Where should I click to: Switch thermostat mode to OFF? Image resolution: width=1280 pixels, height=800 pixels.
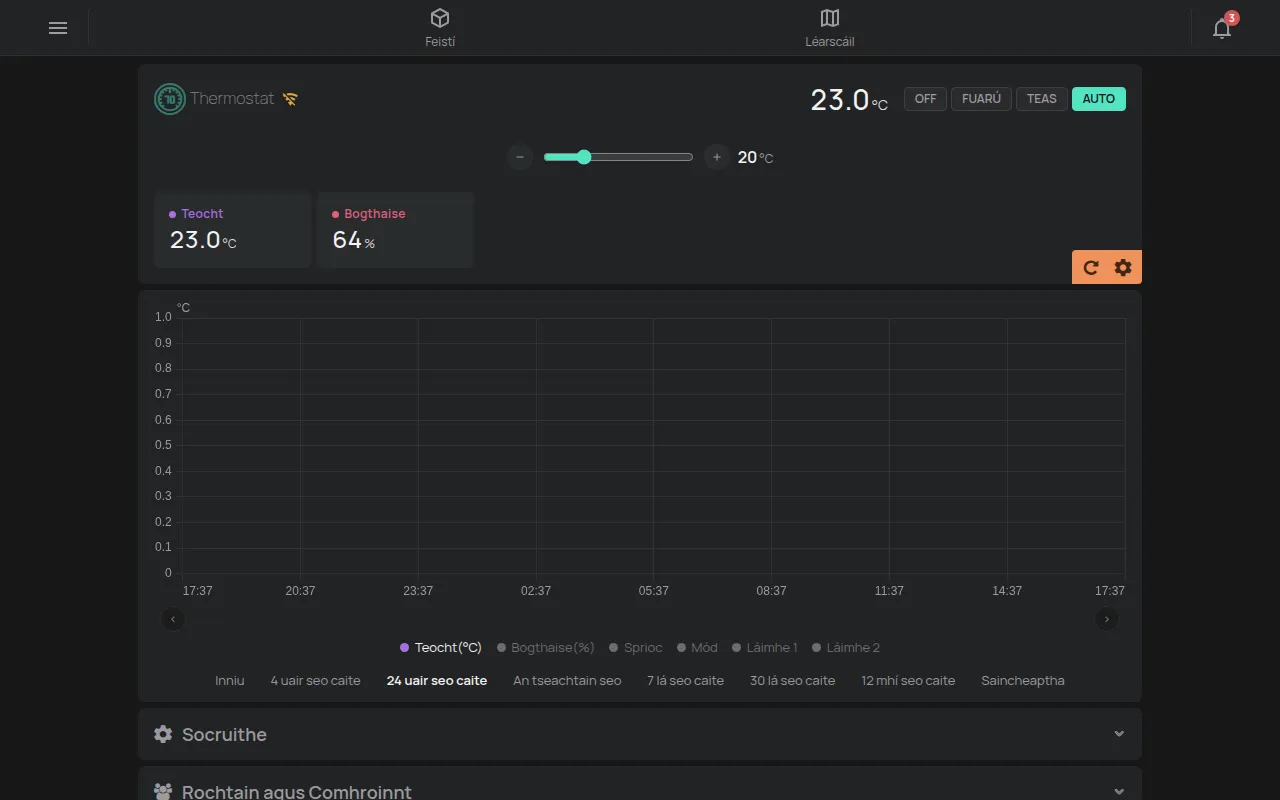tap(926, 99)
